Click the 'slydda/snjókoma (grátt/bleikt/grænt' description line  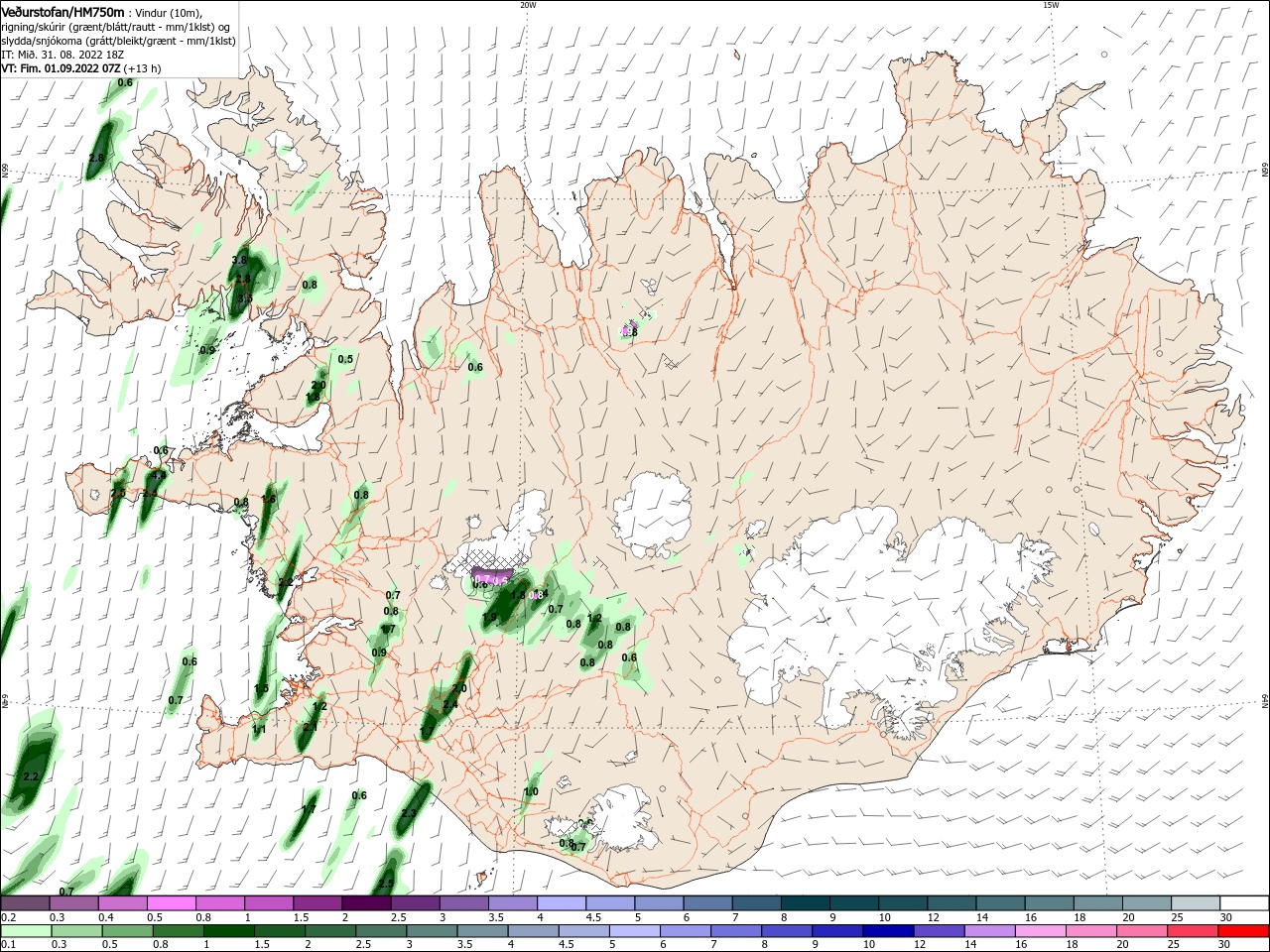pos(118,41)
